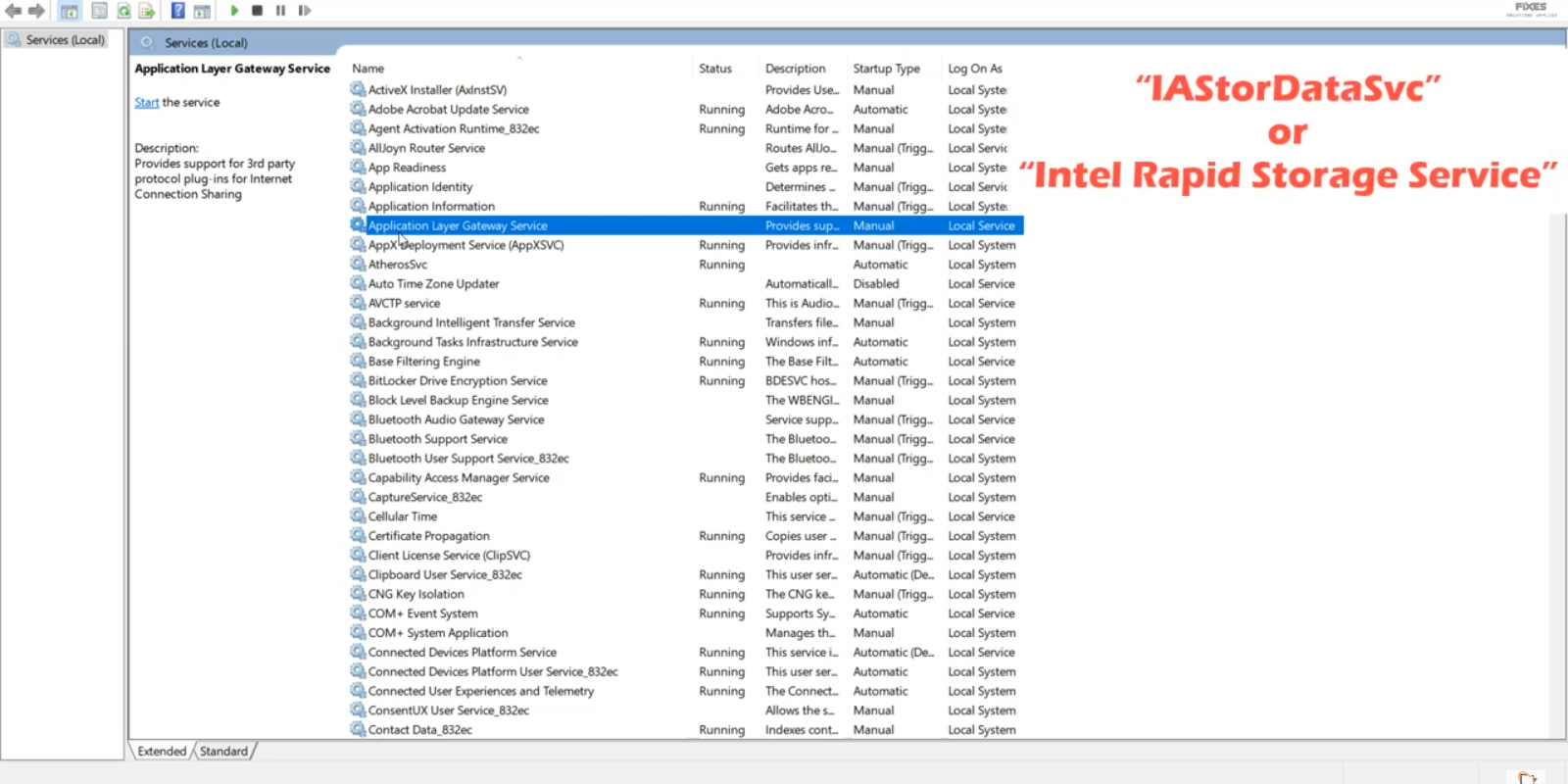This screenshot has height=784, width=1568.
Task: Select the BitLocker Drive Encryption Service row
Action: point(458,381)
